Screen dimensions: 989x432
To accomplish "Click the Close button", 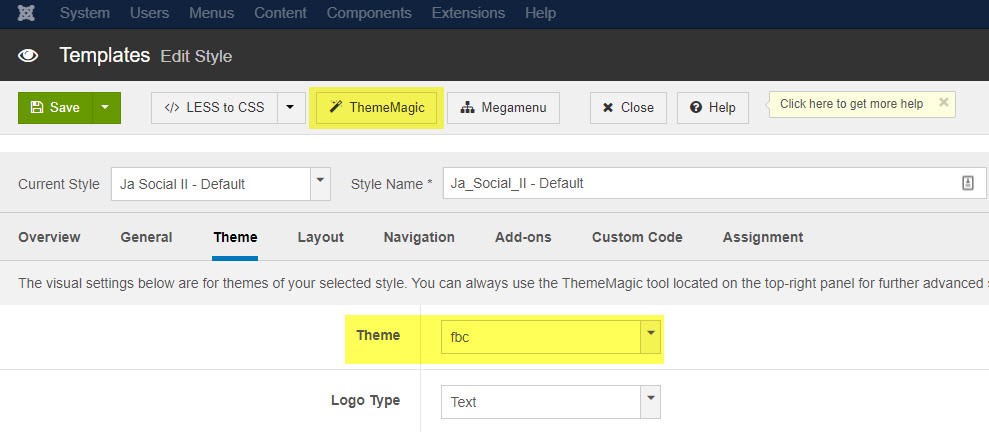I will coord(627,108).
